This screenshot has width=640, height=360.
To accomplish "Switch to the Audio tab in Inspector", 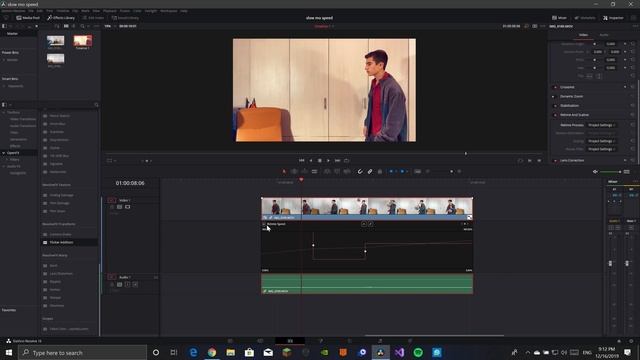I will click(604, 35).
